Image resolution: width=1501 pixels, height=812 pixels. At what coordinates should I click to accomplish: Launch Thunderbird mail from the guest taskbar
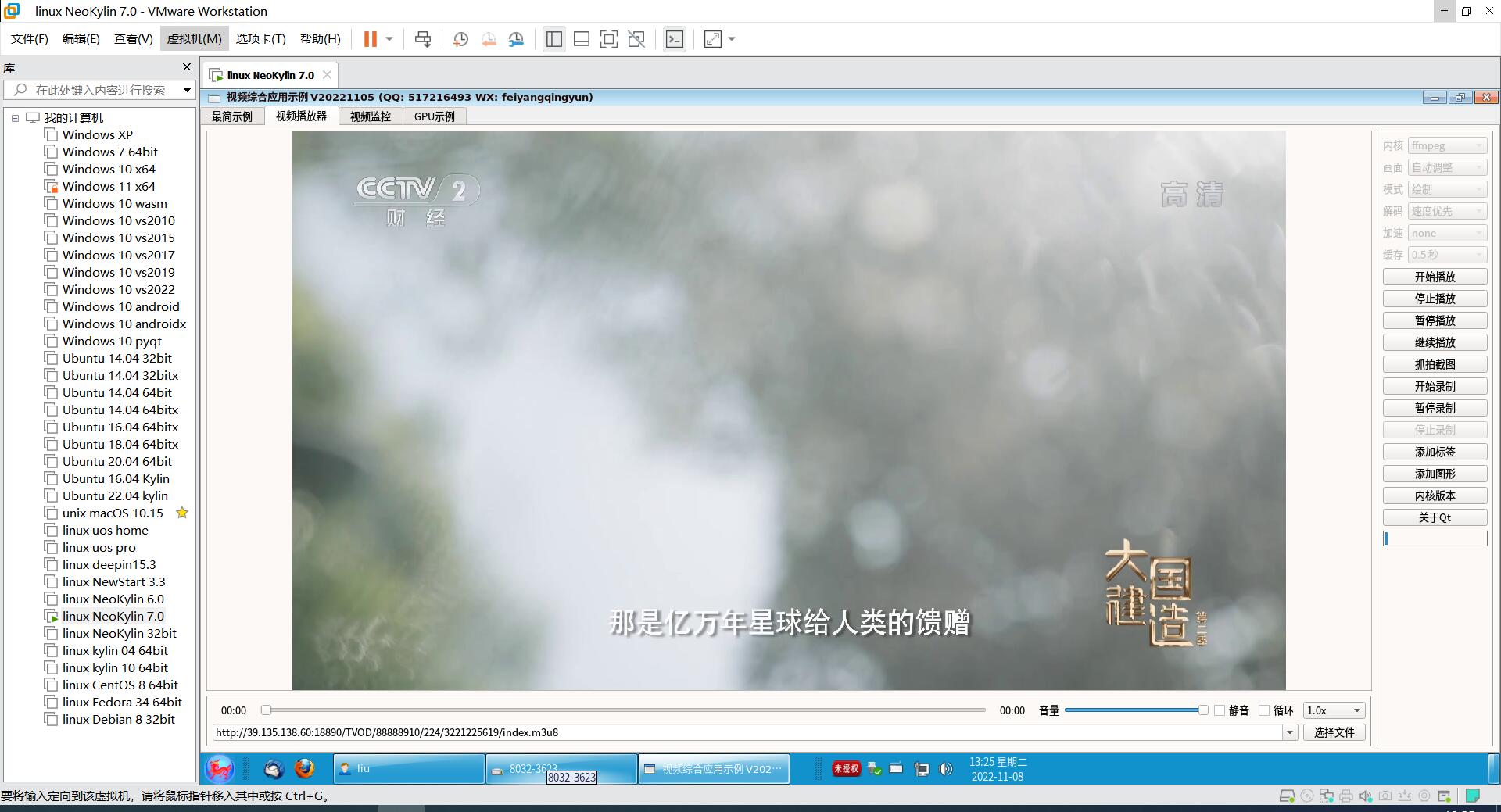274,769
